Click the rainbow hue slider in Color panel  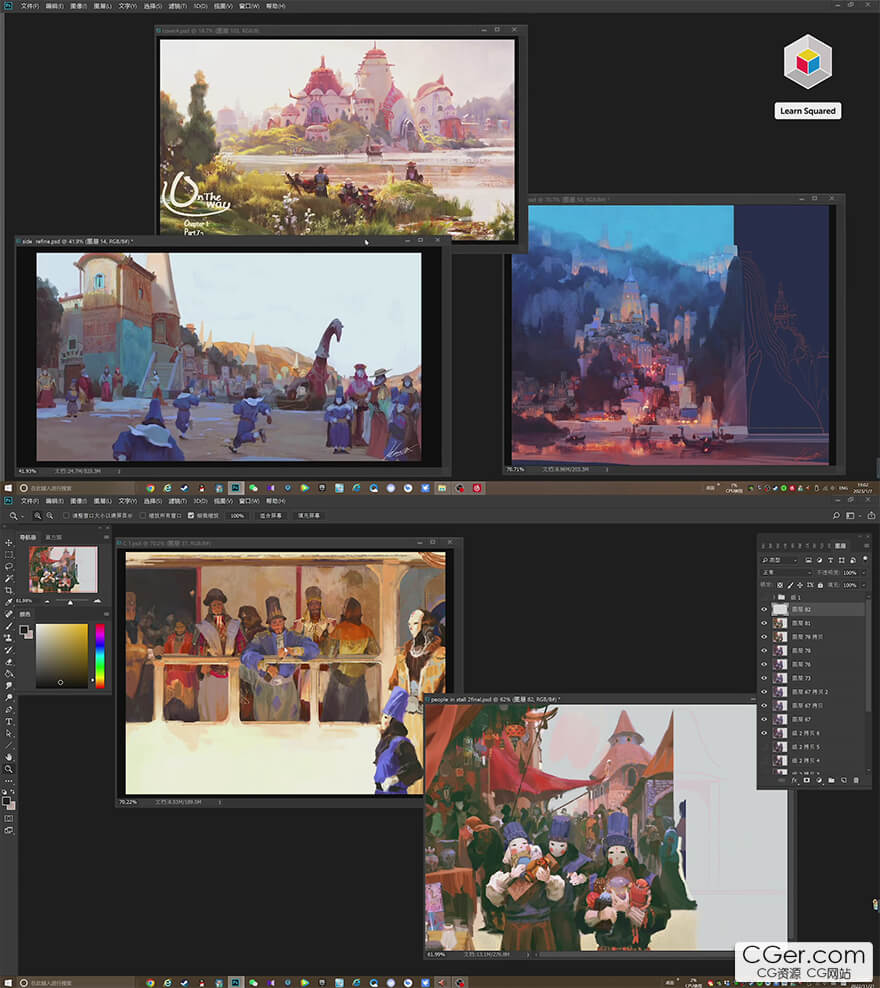click(100, 656)
